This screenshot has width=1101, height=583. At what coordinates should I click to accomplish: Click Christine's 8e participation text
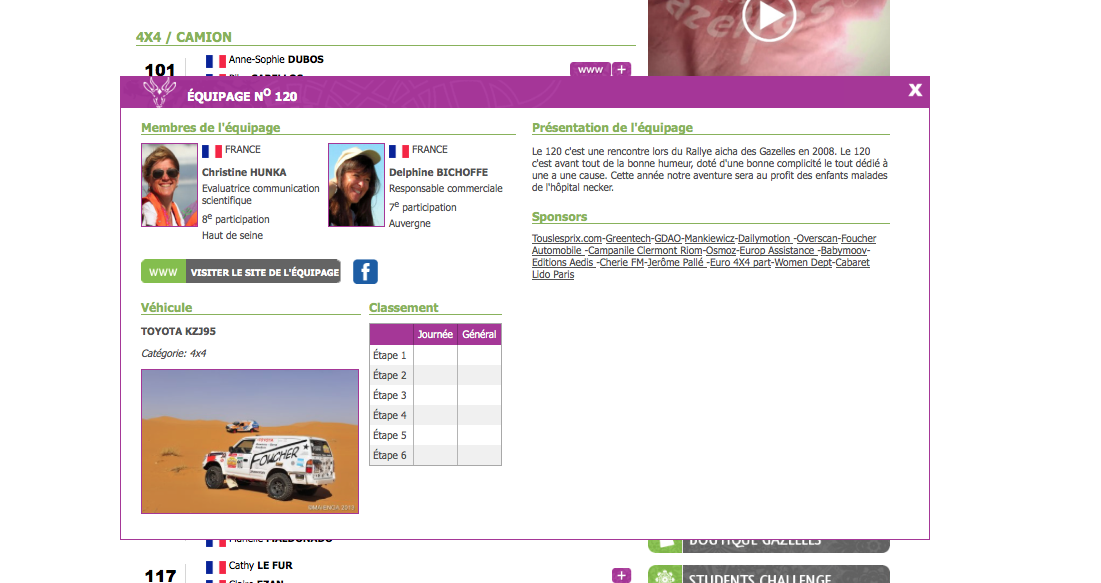[236, 218]
